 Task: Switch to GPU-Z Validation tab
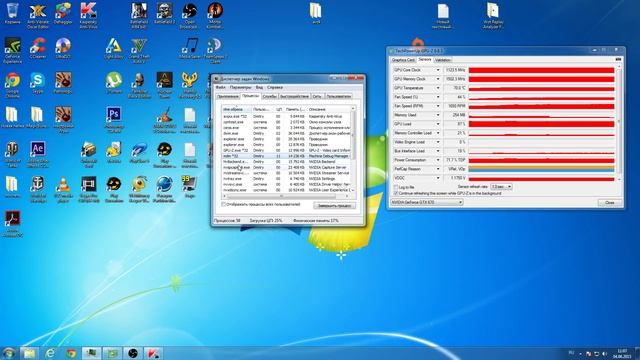coord(442,60)
